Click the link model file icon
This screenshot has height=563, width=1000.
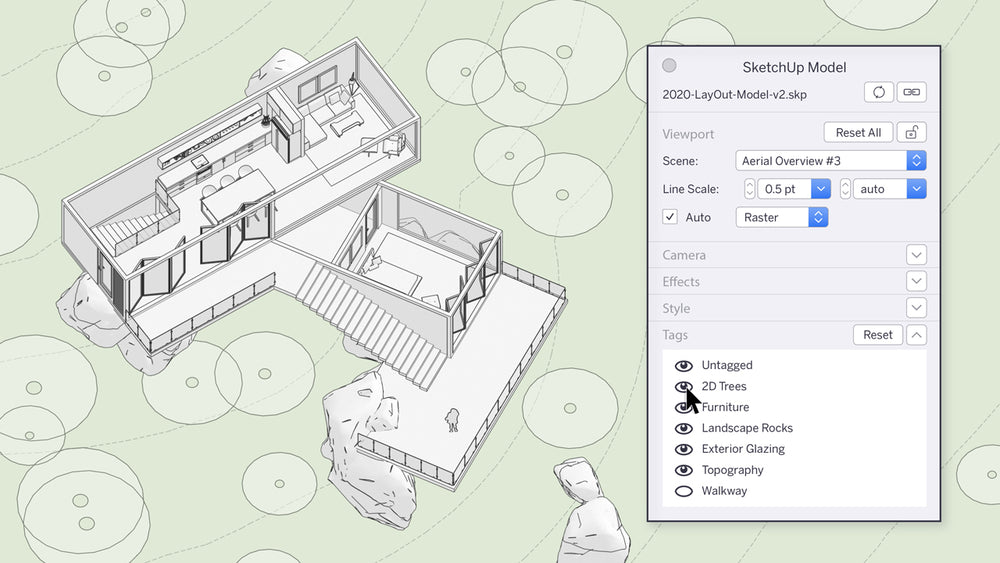[911, 93]
